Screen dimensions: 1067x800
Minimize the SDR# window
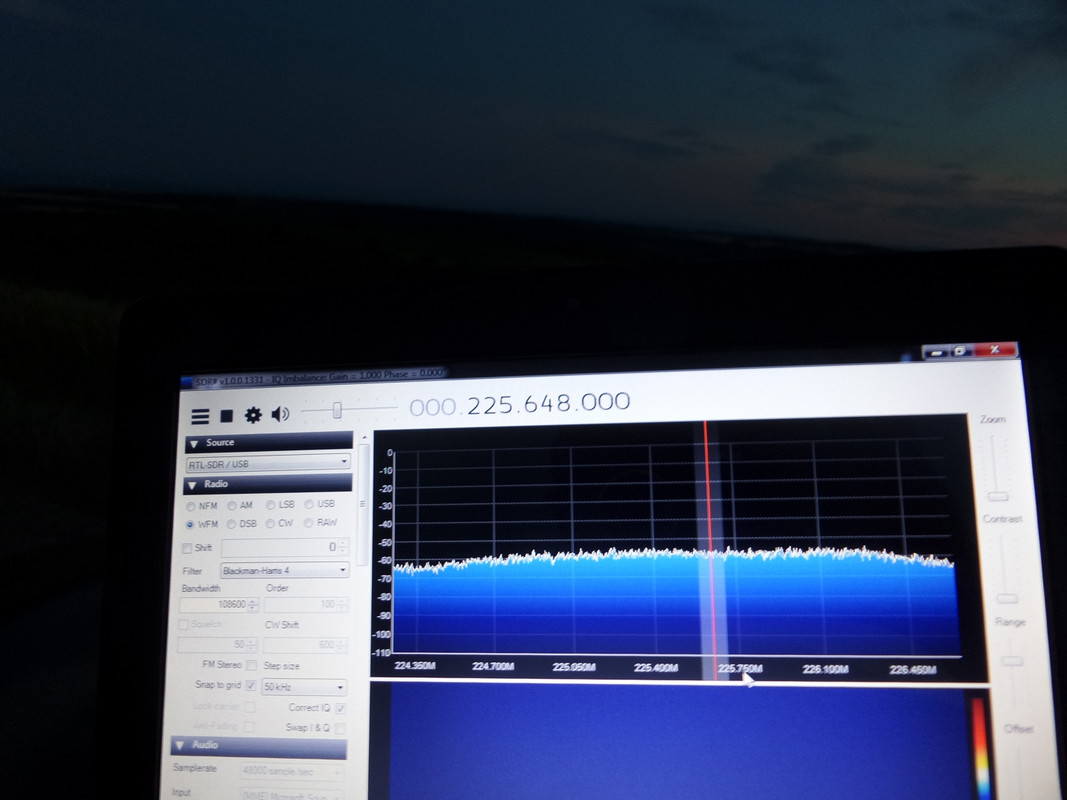click(935, 353)
